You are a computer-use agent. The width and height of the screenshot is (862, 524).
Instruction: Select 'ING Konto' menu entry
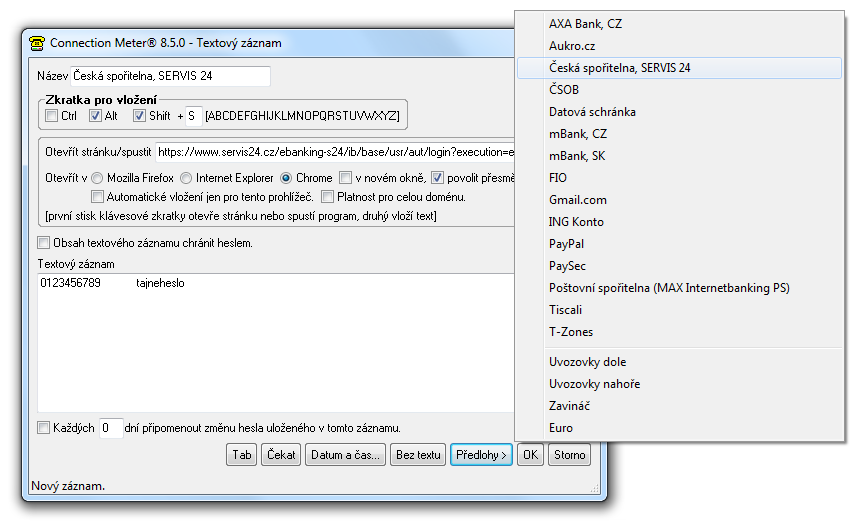tap(679, 222)
